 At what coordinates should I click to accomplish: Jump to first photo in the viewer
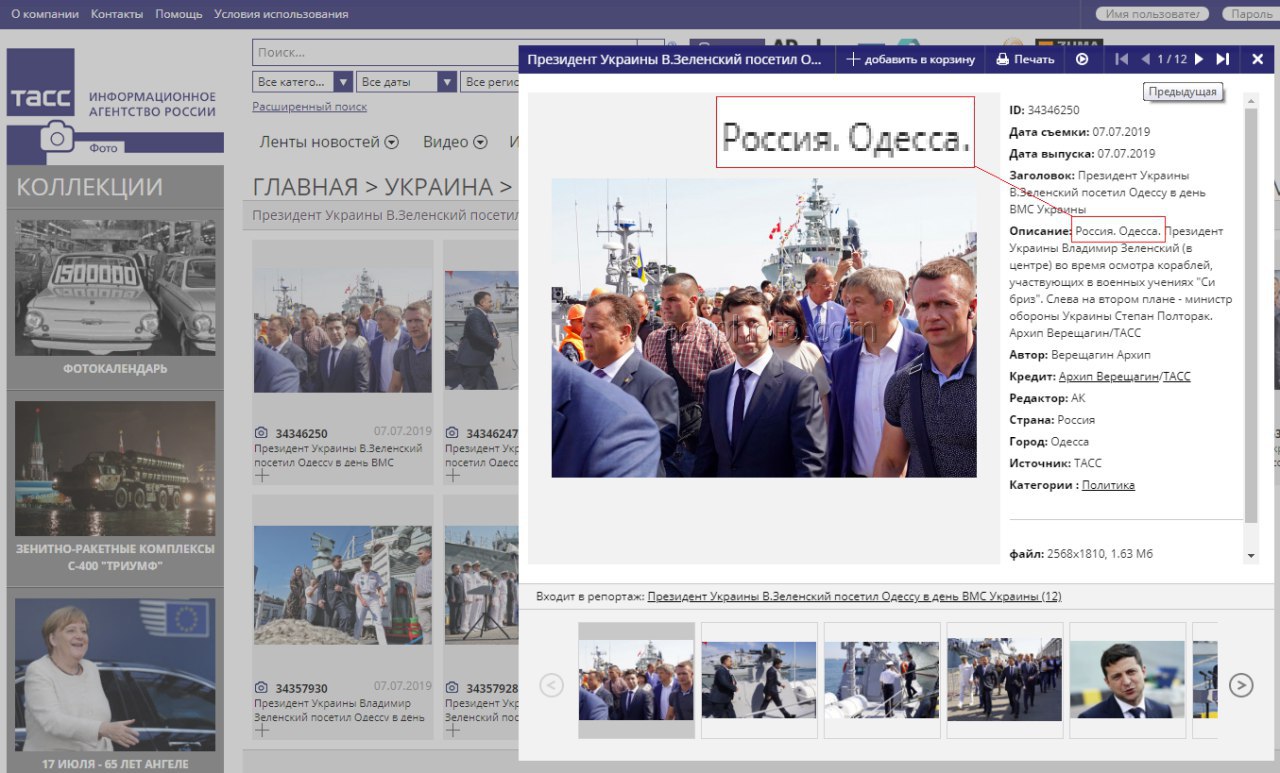[1122, 59]
